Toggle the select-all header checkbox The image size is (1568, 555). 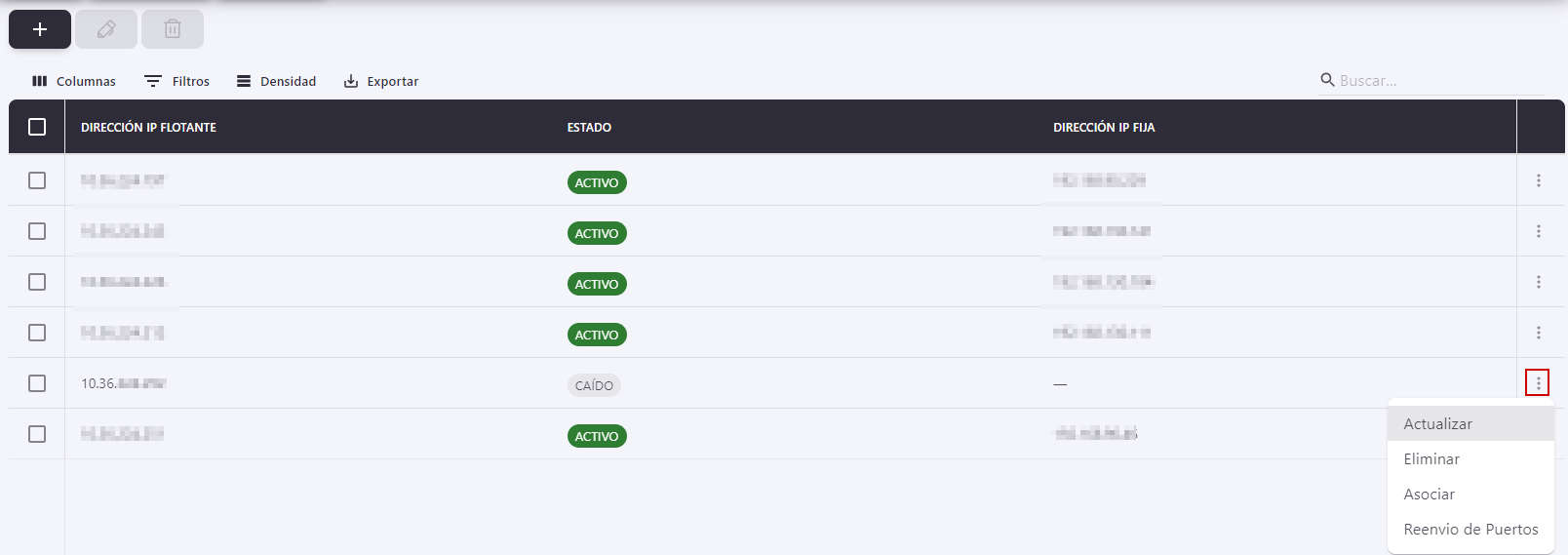pos(37,127)
